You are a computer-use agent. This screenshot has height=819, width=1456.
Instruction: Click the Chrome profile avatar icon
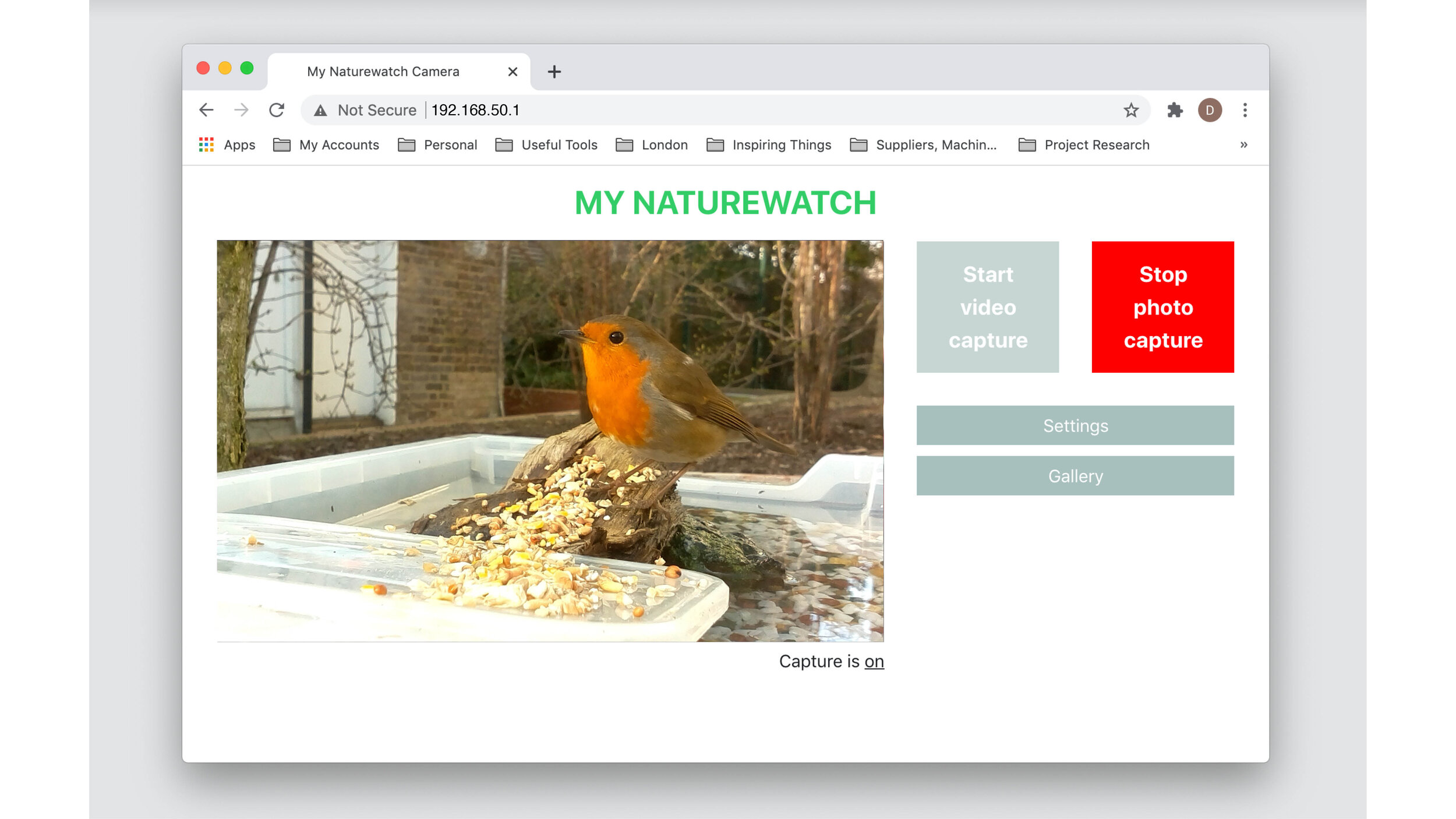pos(1210,109)
